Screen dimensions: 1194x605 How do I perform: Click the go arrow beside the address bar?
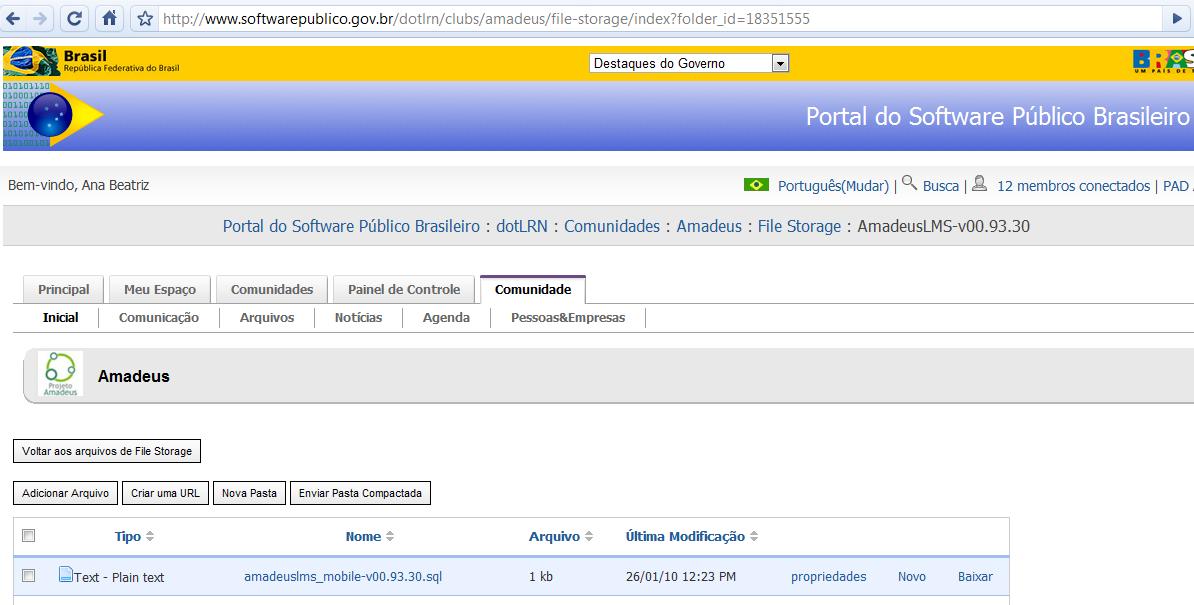1177,18
